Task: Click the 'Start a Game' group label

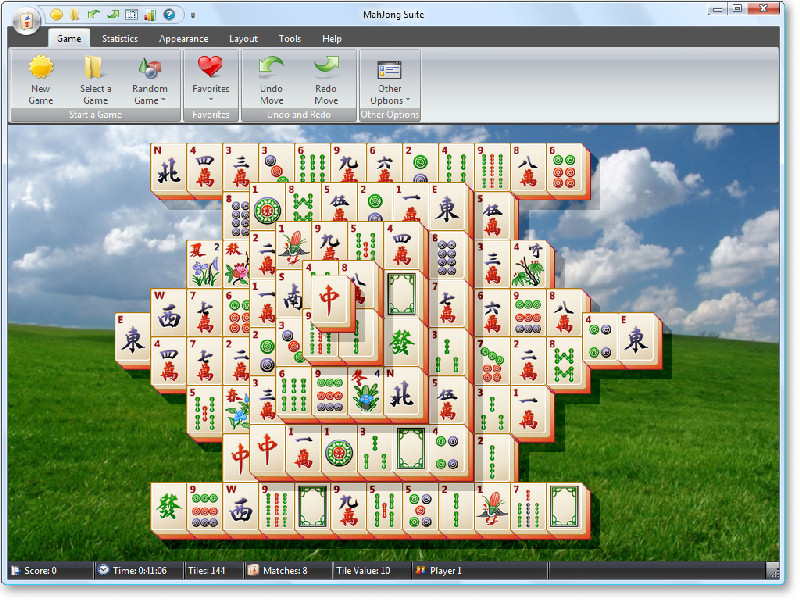Action: click(95, 115)
